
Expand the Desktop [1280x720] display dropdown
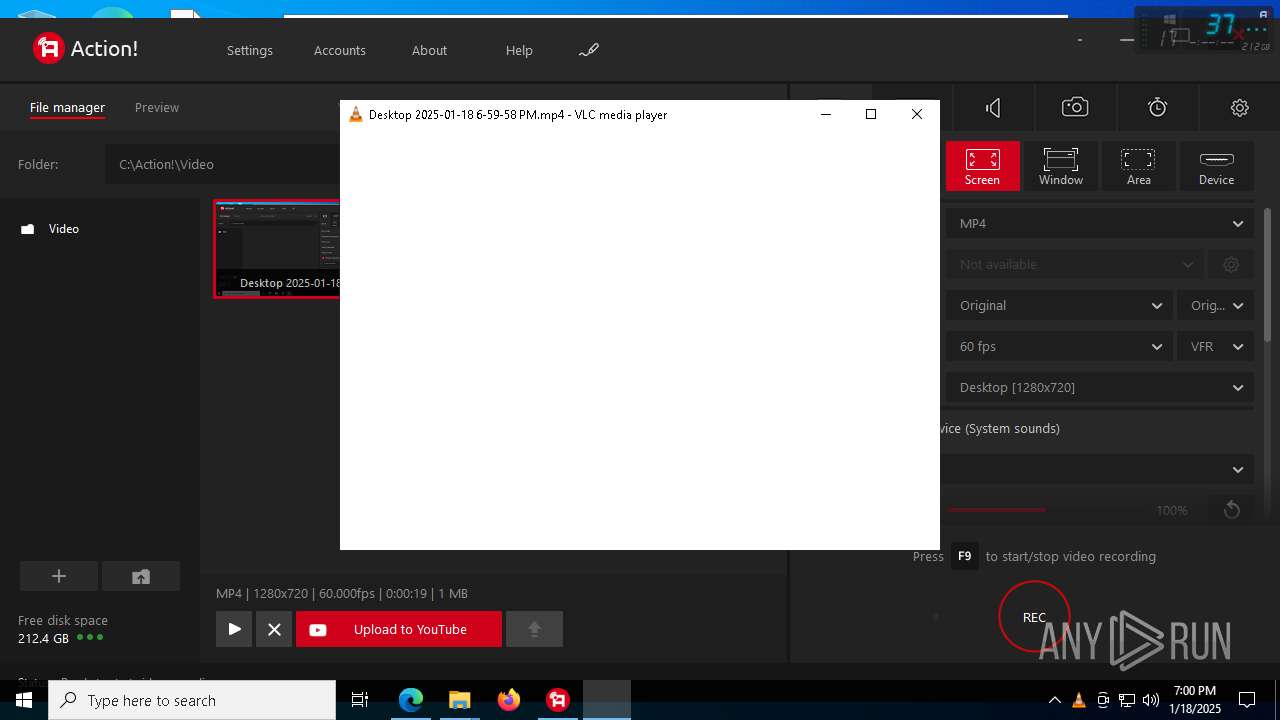[1099, 387]
